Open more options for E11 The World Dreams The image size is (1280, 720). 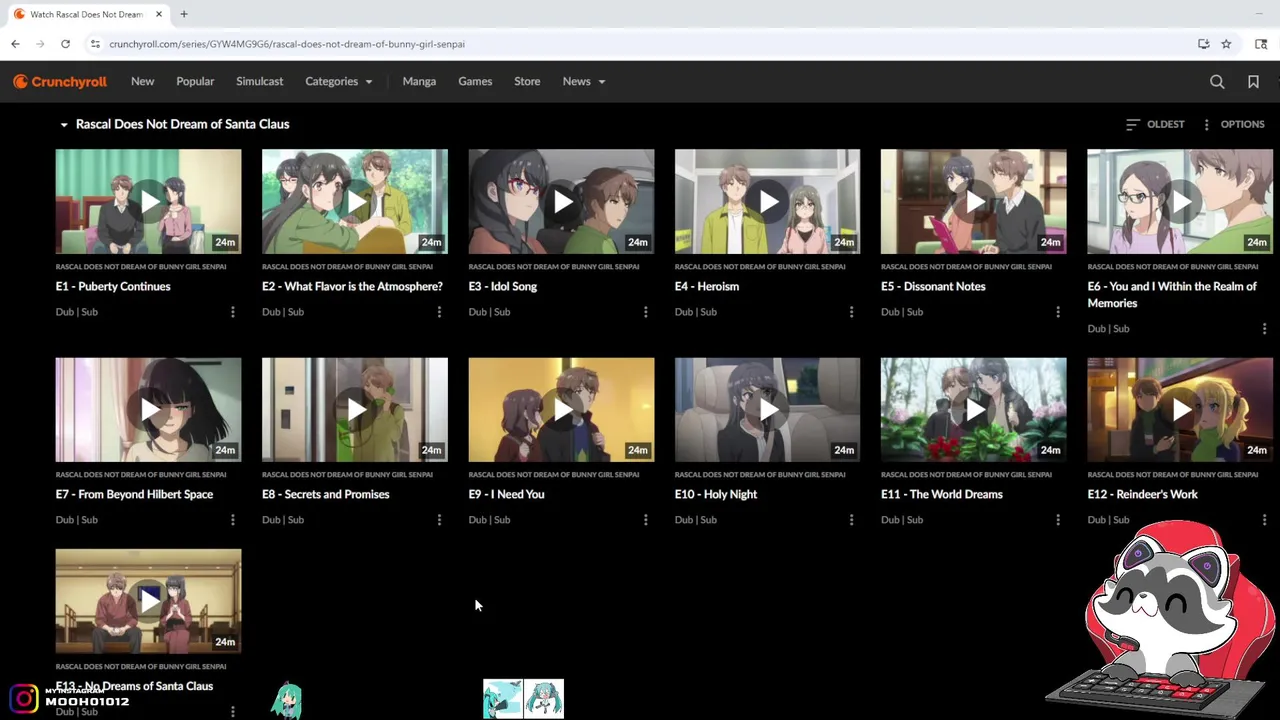(1058, 520)
